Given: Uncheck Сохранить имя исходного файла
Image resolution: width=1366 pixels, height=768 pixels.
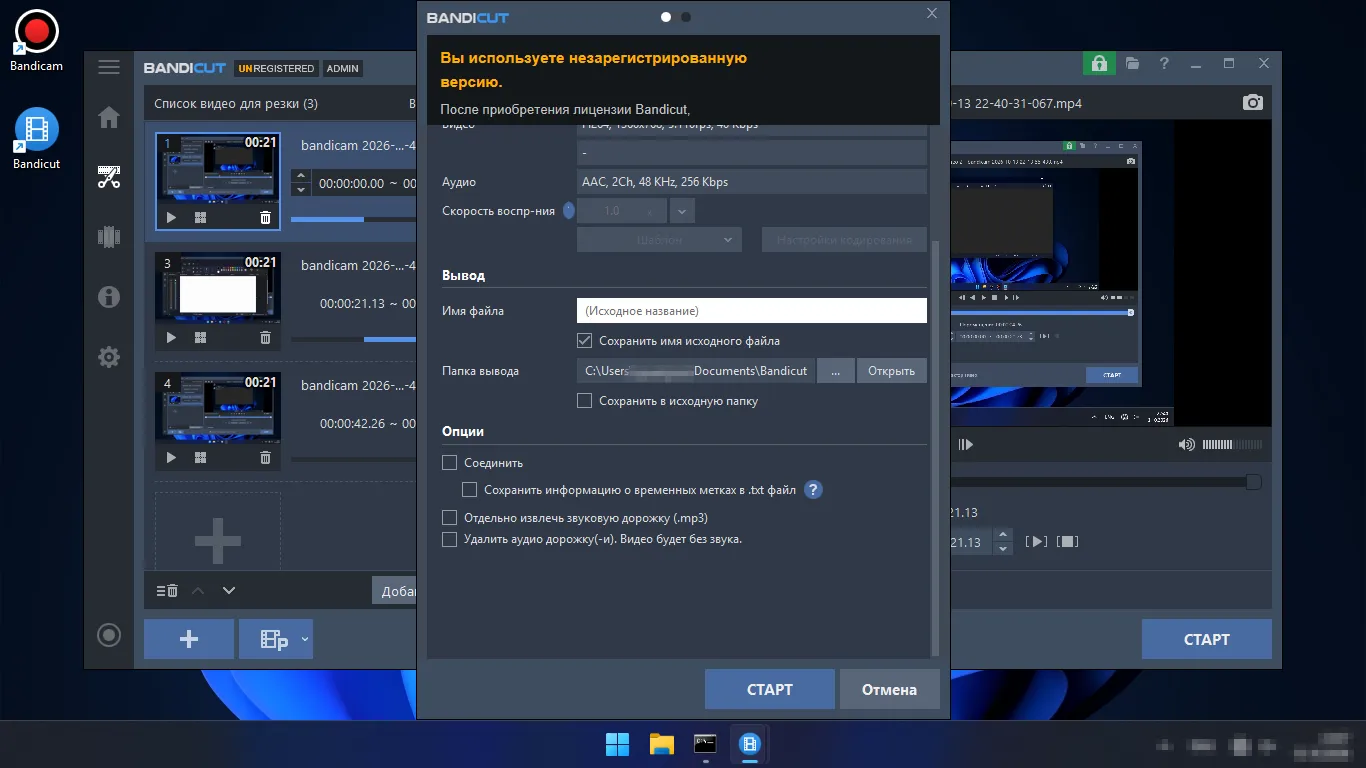Looking at the screenshot, I should [x=585, y=341].
